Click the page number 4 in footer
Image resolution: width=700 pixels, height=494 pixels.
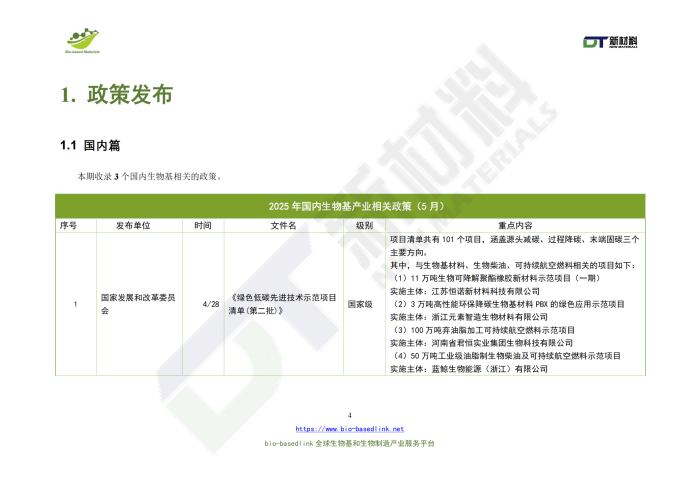point(349,415)
